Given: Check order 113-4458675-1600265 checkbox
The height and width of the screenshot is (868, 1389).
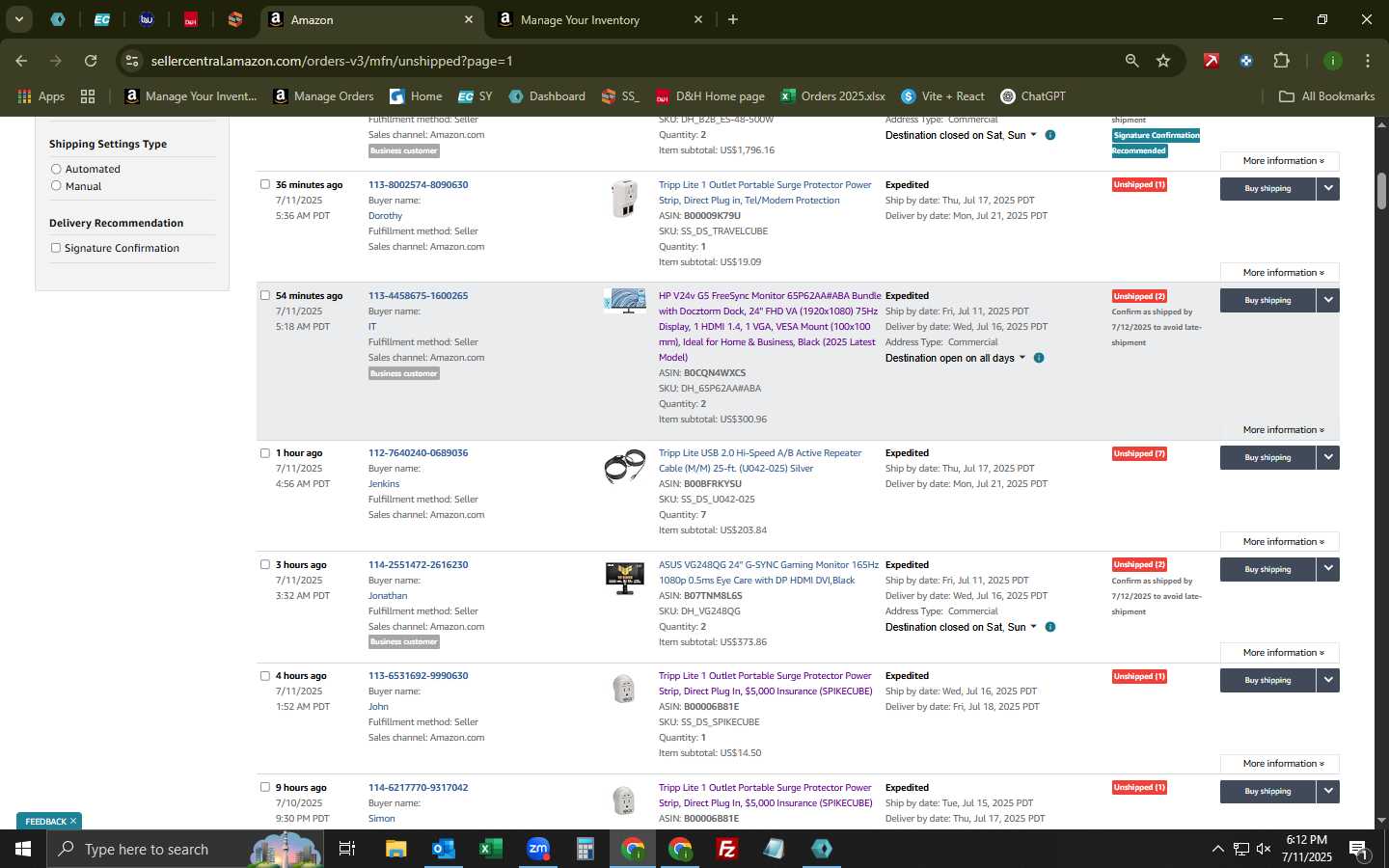Looking at the screenshot, I should [265, 295].
